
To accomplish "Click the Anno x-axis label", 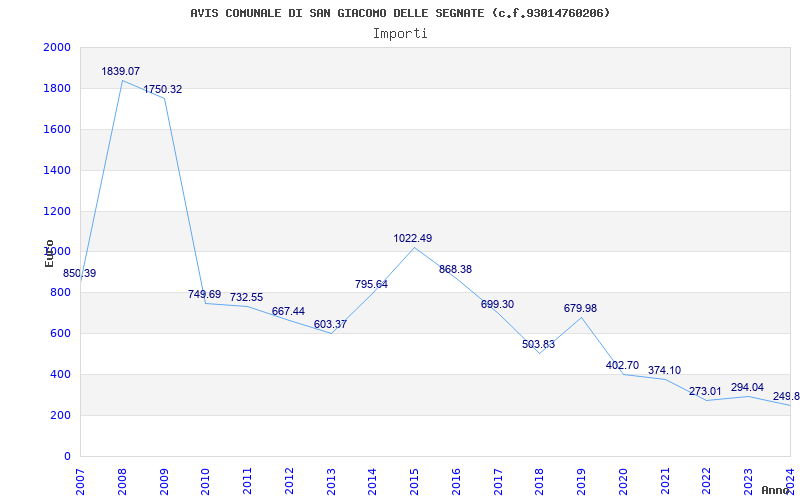I will (776, 490).
